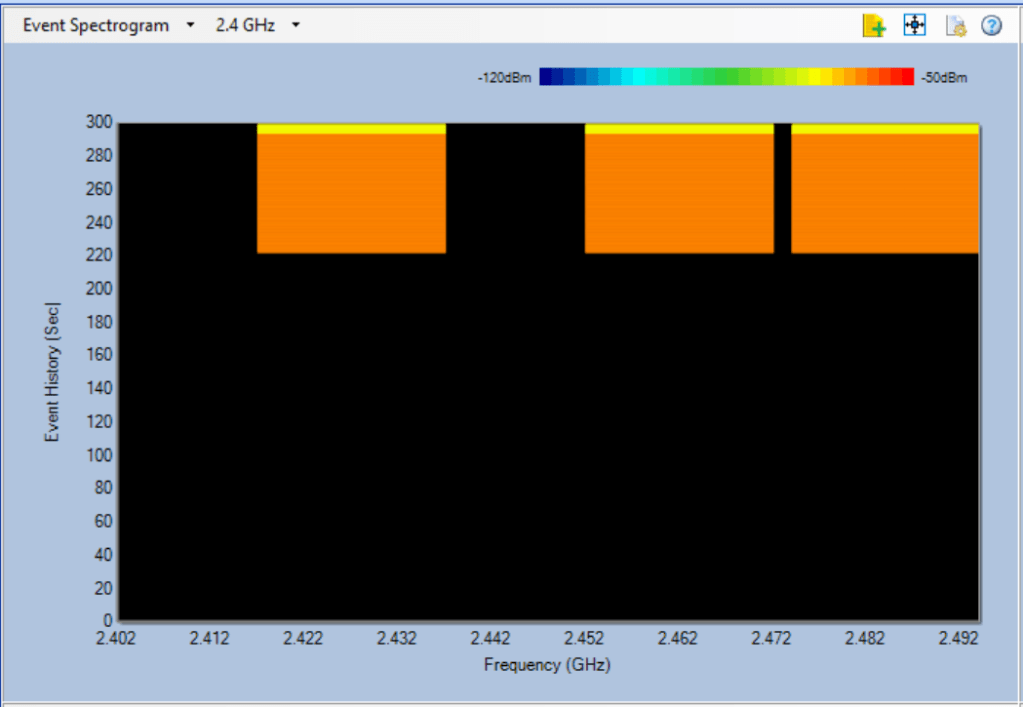The image size is (1023, 707).
Task: Expand the 2.4 GHz band dropdown arrow
Action: [296, 26]
